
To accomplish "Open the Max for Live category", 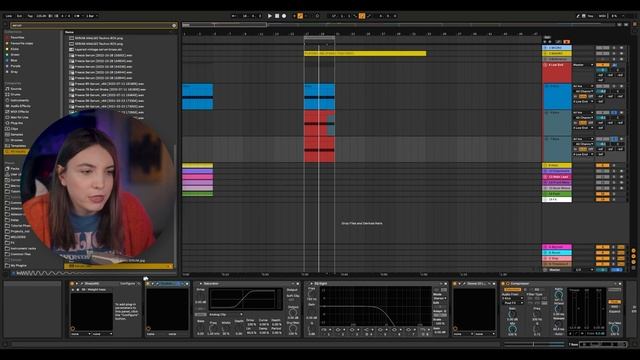I will pos(18,117).
